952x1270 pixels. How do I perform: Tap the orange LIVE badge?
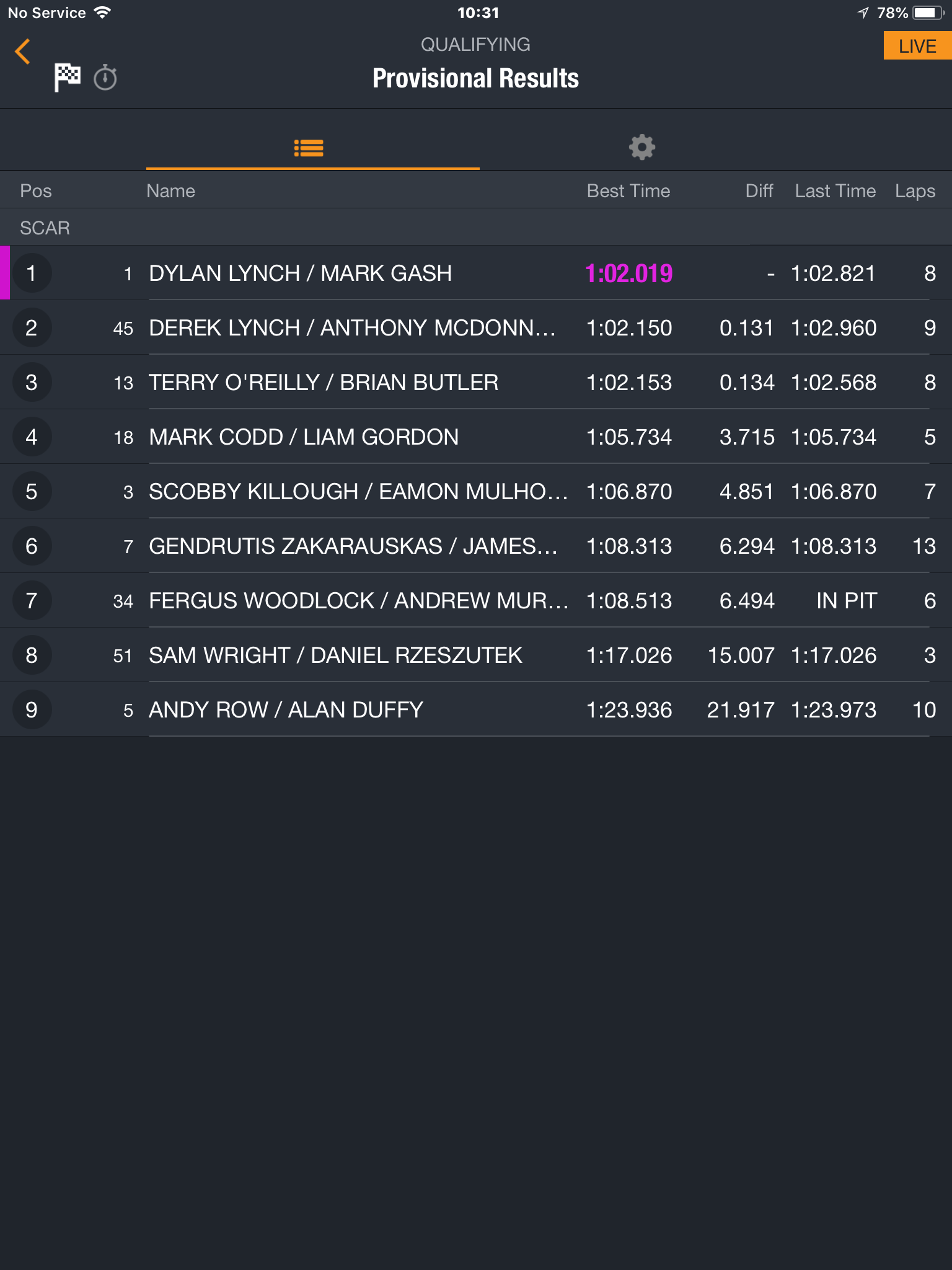917,46
